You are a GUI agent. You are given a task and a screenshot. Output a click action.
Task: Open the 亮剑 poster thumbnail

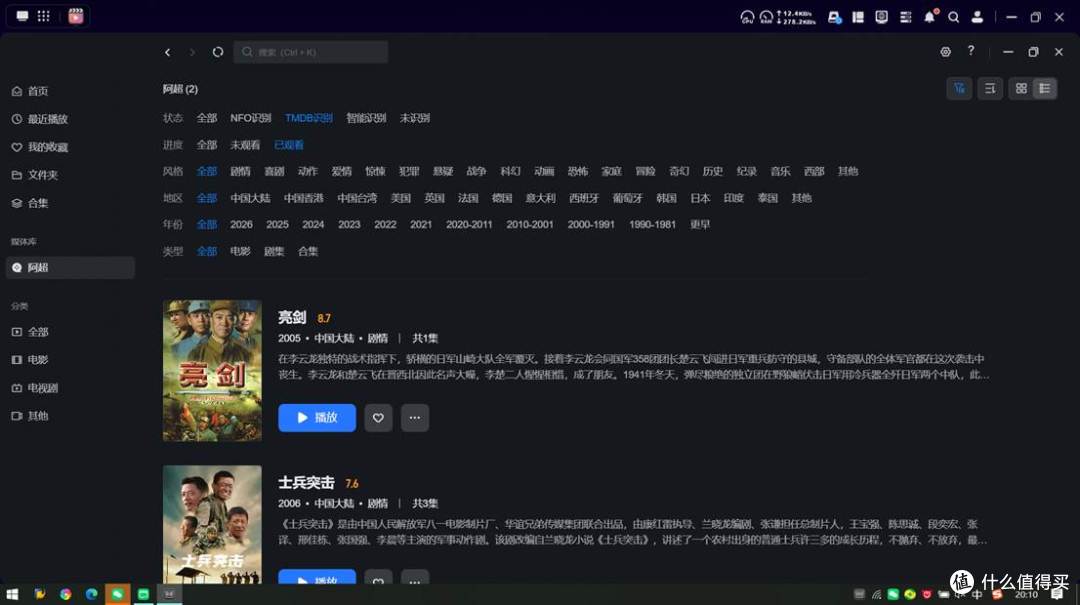(212, 371)
